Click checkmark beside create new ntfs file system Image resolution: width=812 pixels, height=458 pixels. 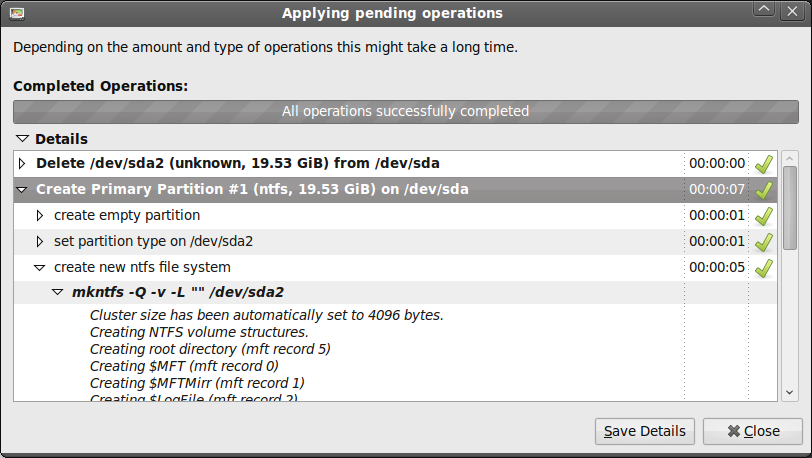pos(764,267)
